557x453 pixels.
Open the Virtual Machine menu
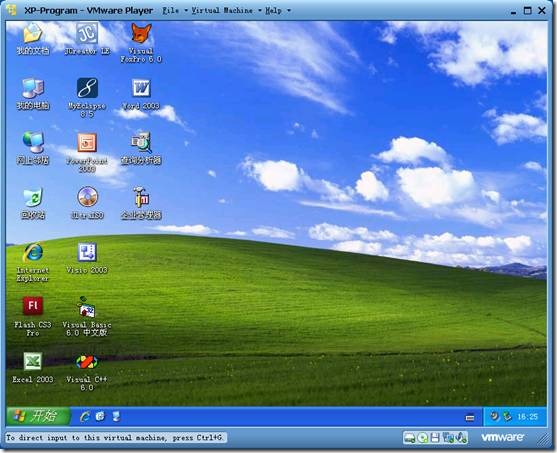click(227, 11)
